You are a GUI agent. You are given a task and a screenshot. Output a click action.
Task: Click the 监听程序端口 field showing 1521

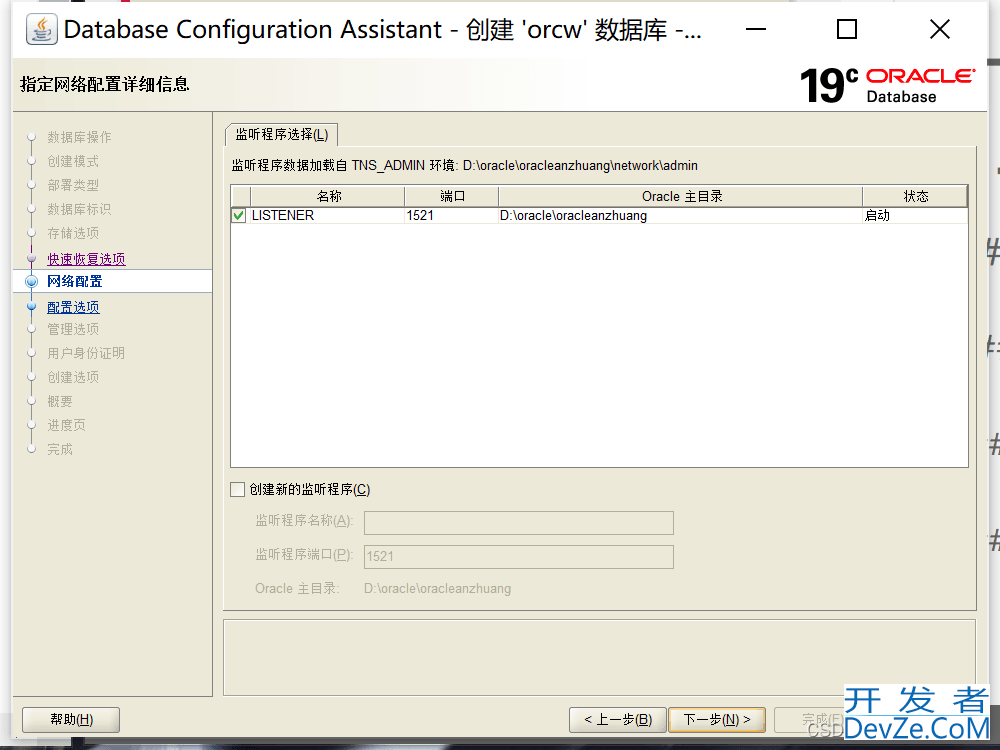click(x=518, y=556)
